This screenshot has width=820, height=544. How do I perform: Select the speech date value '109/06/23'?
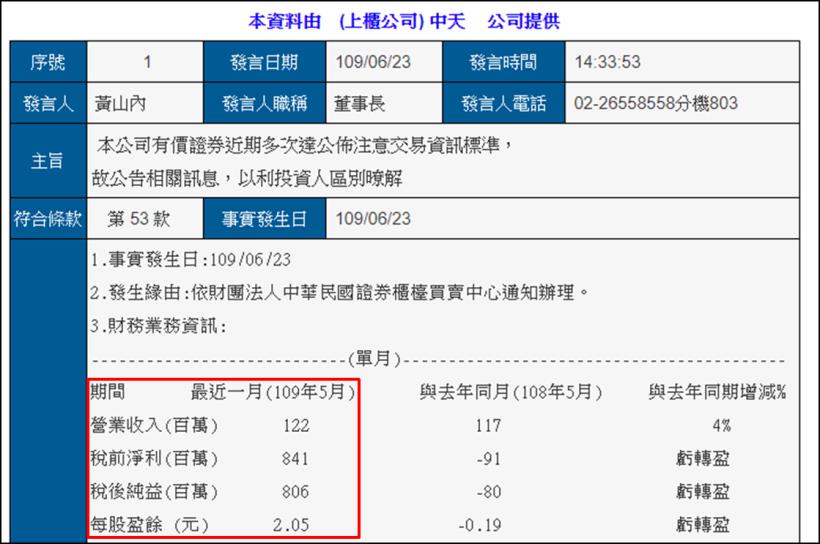coord(373,62)
